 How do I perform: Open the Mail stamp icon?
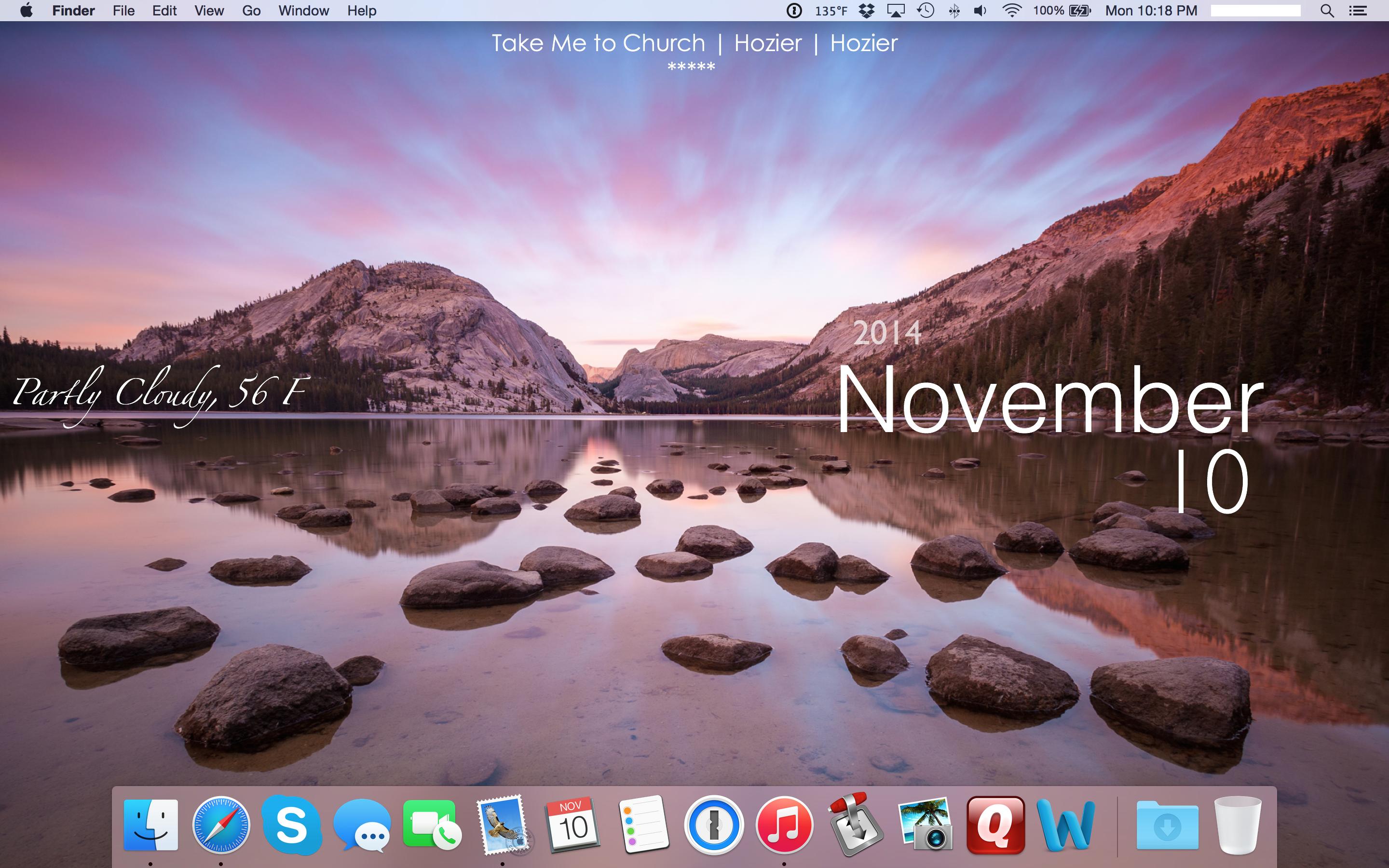click(x=503, y=826)
